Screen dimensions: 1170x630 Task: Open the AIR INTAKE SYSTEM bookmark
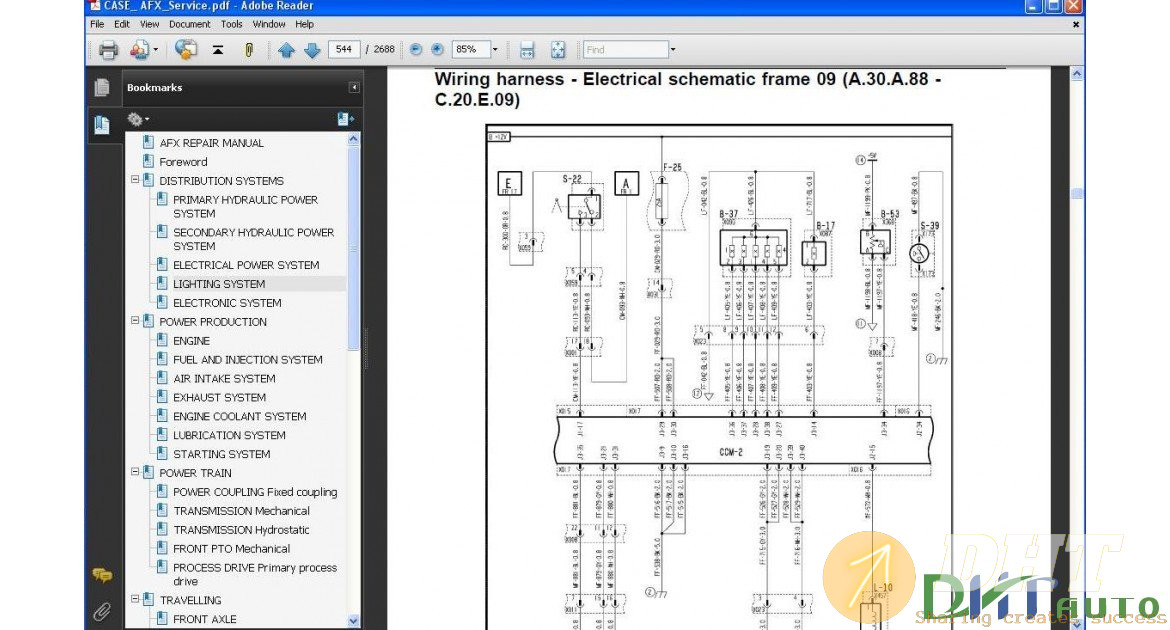pos(225,378)
